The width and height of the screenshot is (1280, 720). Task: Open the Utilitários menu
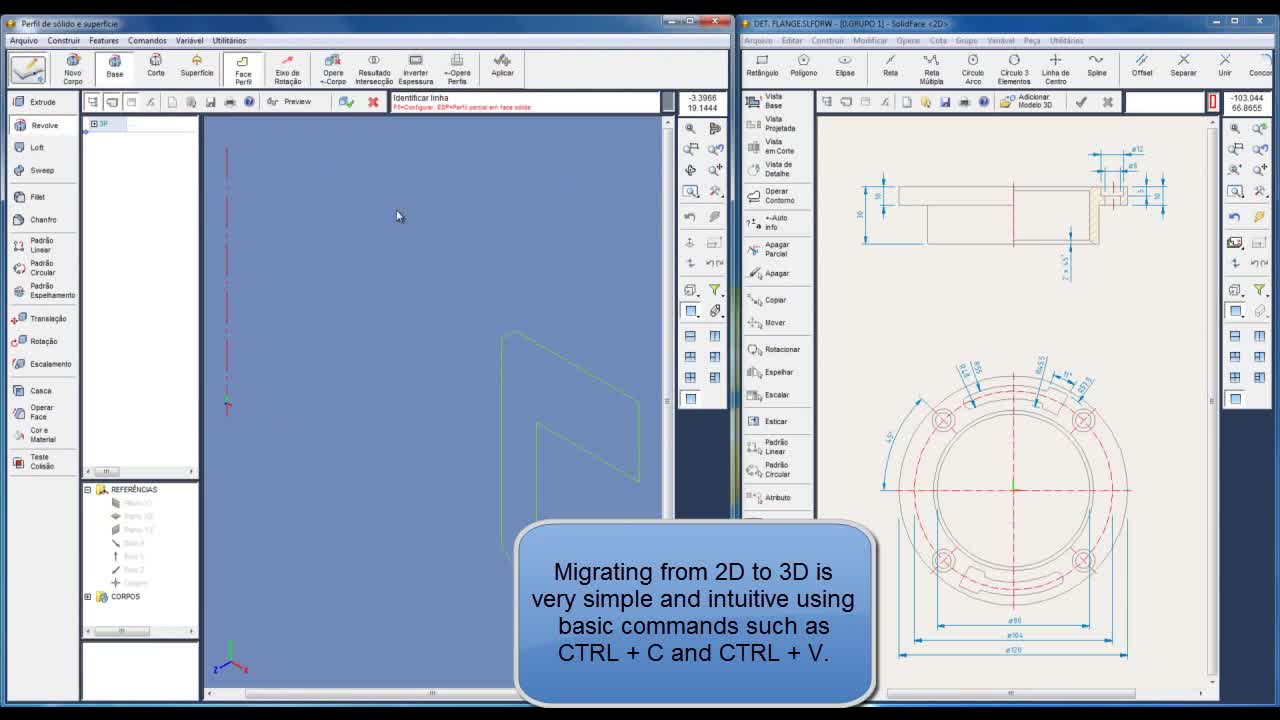[x=229, y=41]
